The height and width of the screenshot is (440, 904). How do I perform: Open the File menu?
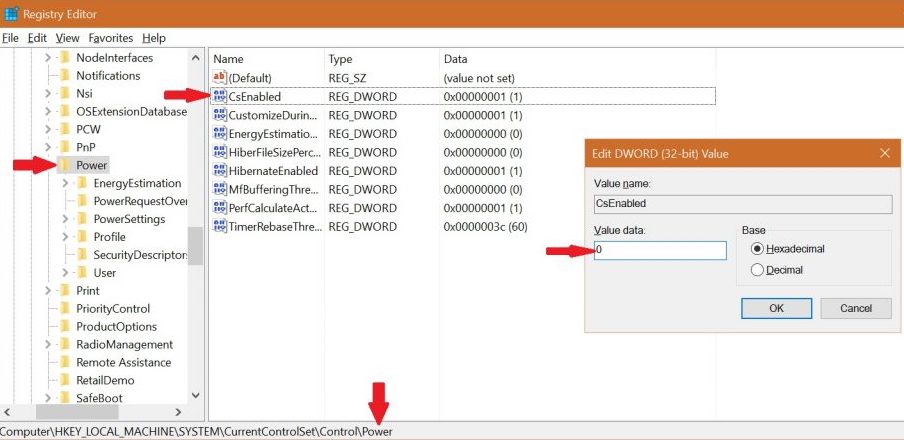[x=10, y=38]
